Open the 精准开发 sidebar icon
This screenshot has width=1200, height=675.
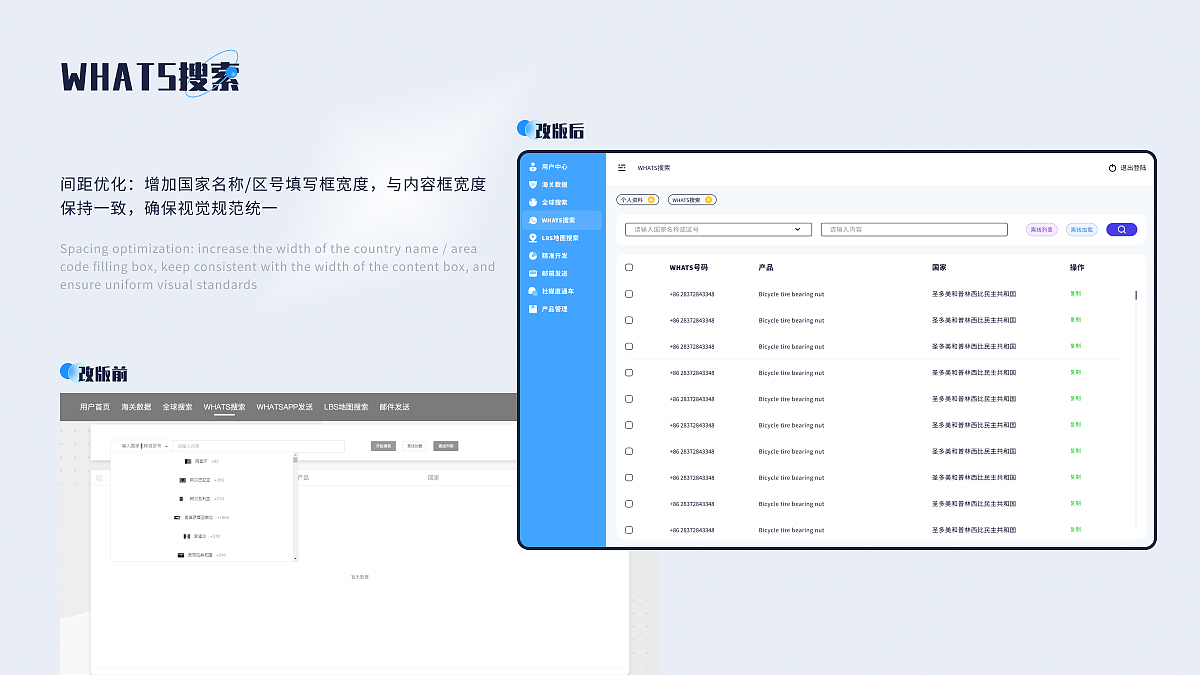(x=533, y=256)
